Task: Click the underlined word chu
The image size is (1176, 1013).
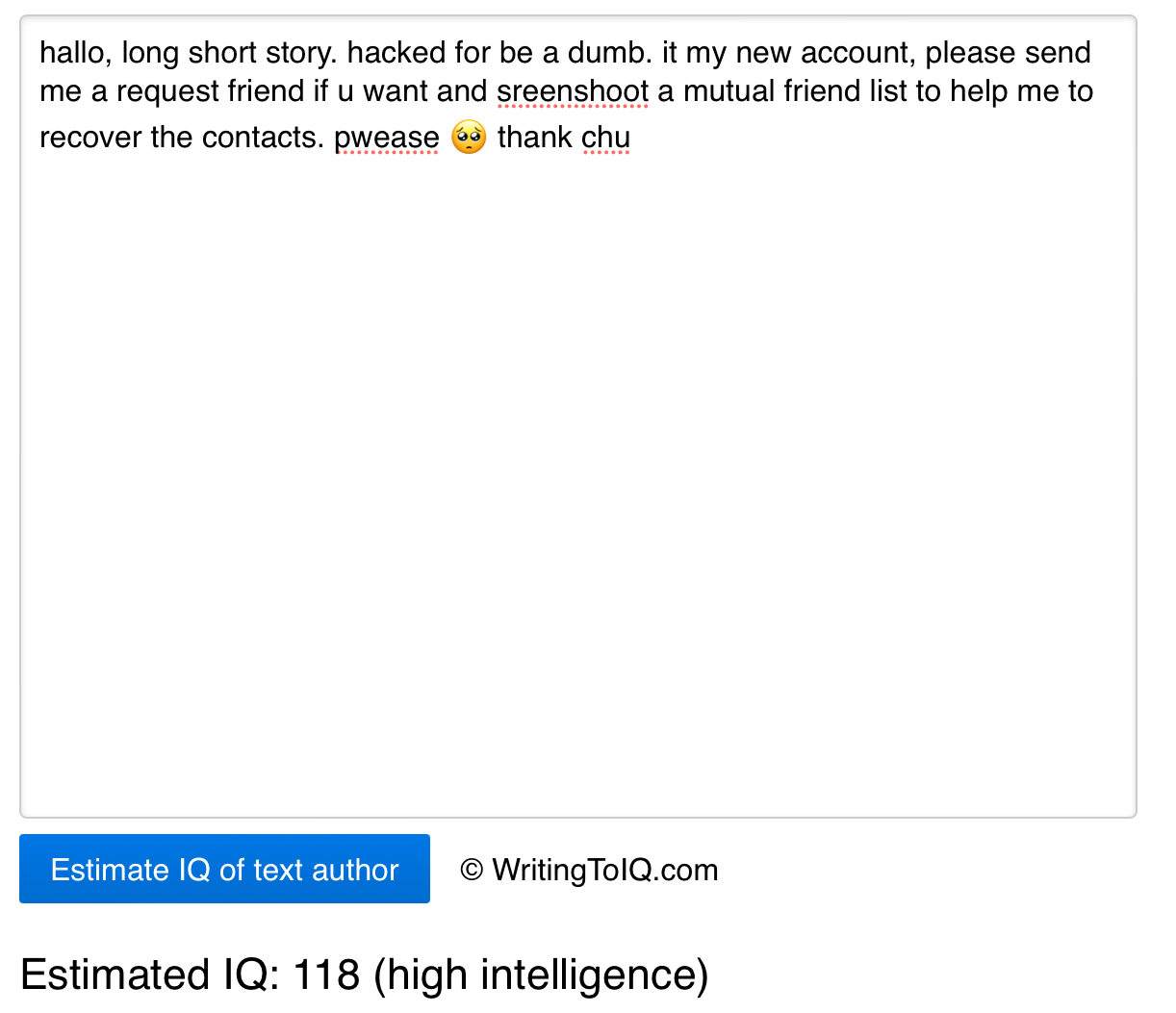Action: [605, 138]
